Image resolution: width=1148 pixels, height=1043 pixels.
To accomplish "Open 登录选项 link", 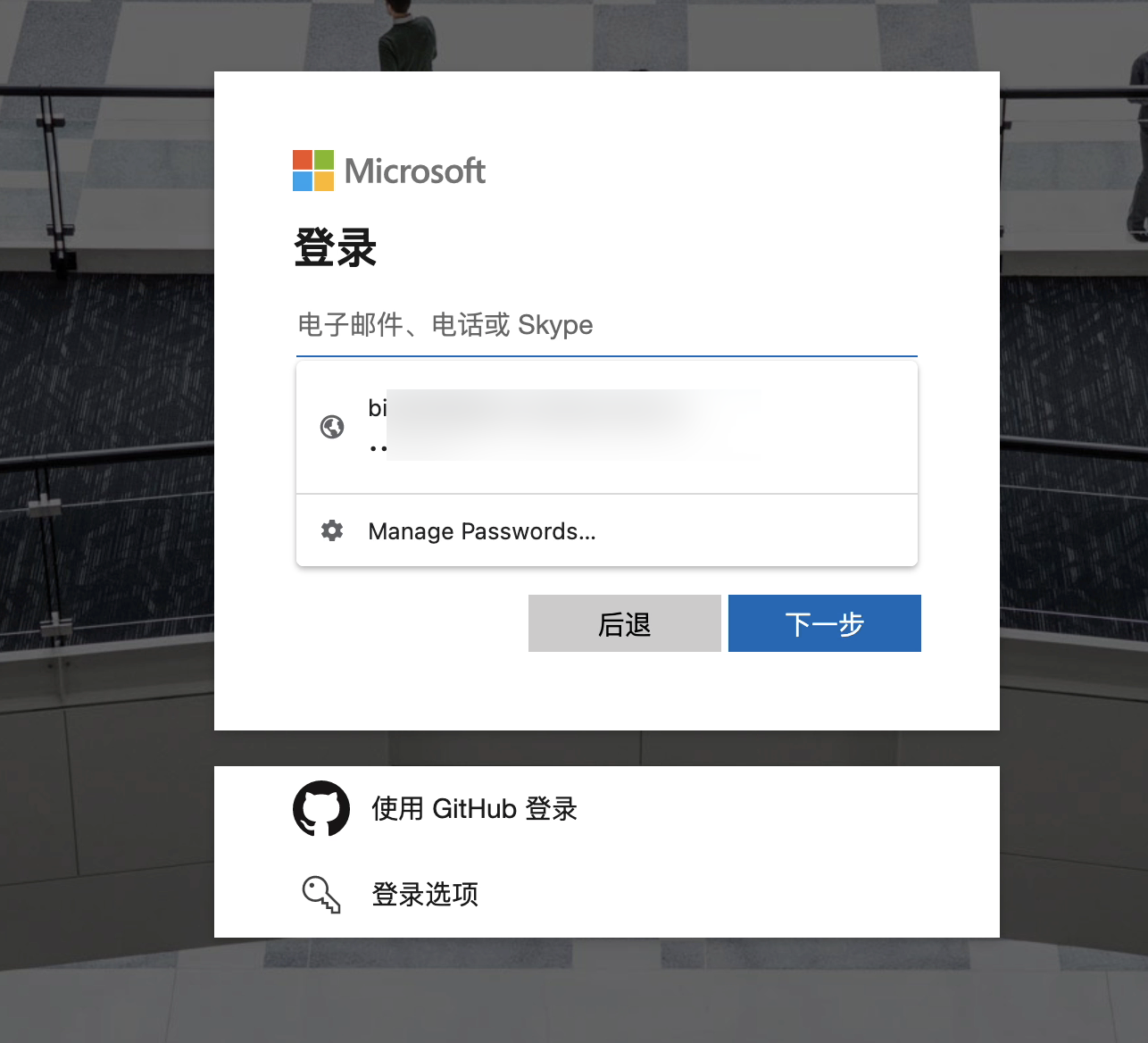I will (425, 894).
